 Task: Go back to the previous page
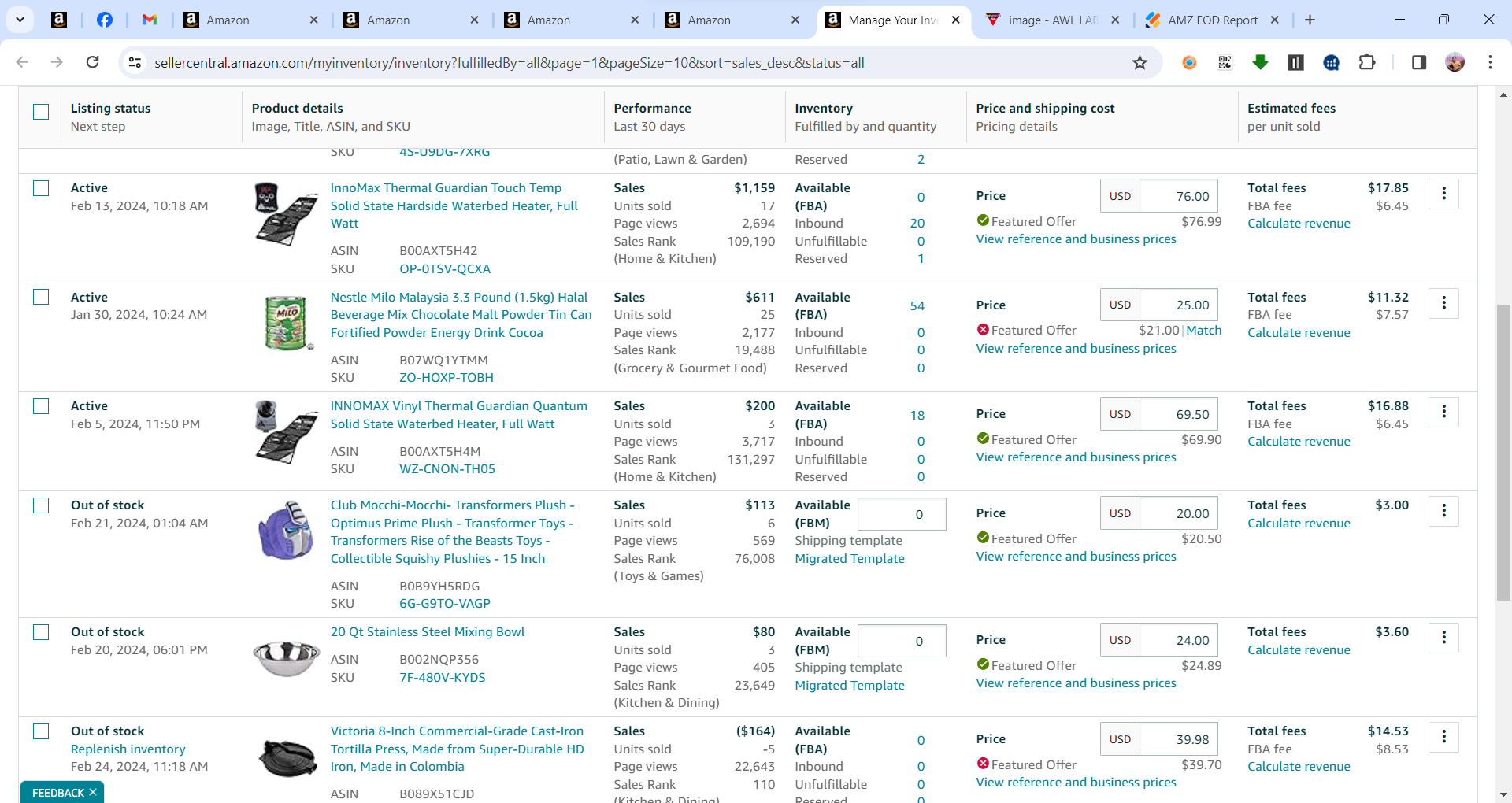coord(22,62)
